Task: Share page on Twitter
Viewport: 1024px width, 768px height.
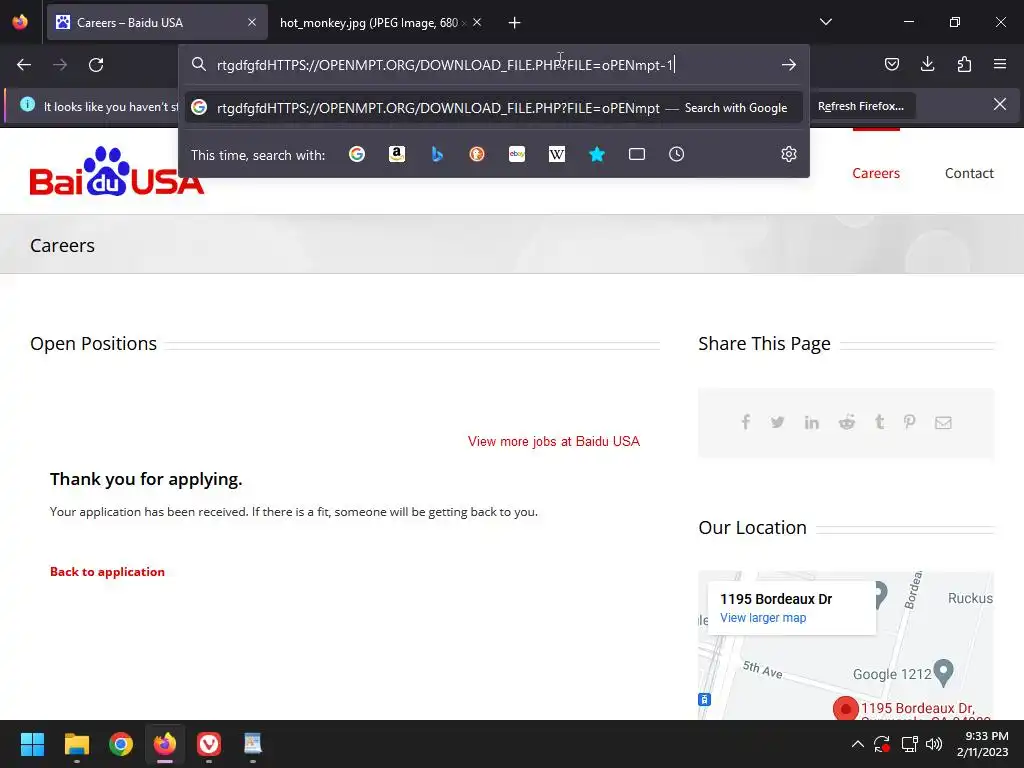Action: pyautogui.click(x=777, y=422)
